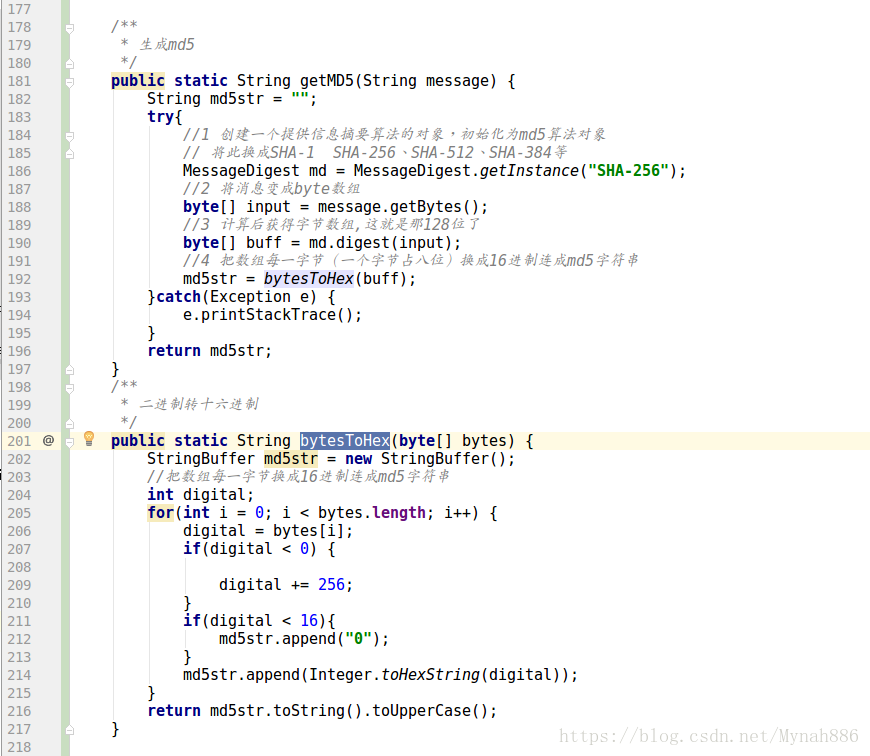Click the getBytes() call on line 188
Viewport: 870px width, 756px height.
pyautogui.click(x=434, y=207)
